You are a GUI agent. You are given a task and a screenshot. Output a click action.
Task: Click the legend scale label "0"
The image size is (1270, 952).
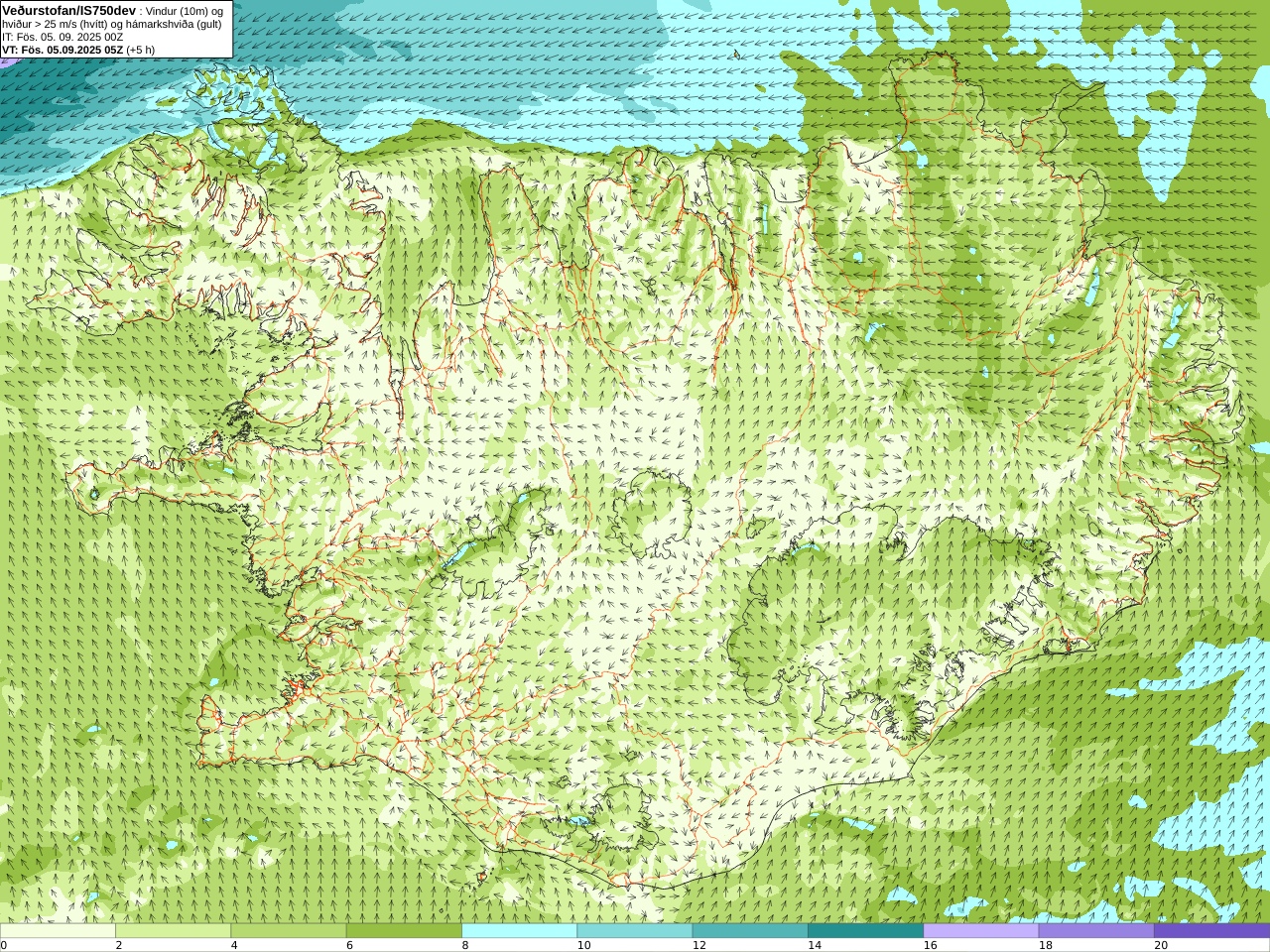pyautogui.click(x=4, y=945)
